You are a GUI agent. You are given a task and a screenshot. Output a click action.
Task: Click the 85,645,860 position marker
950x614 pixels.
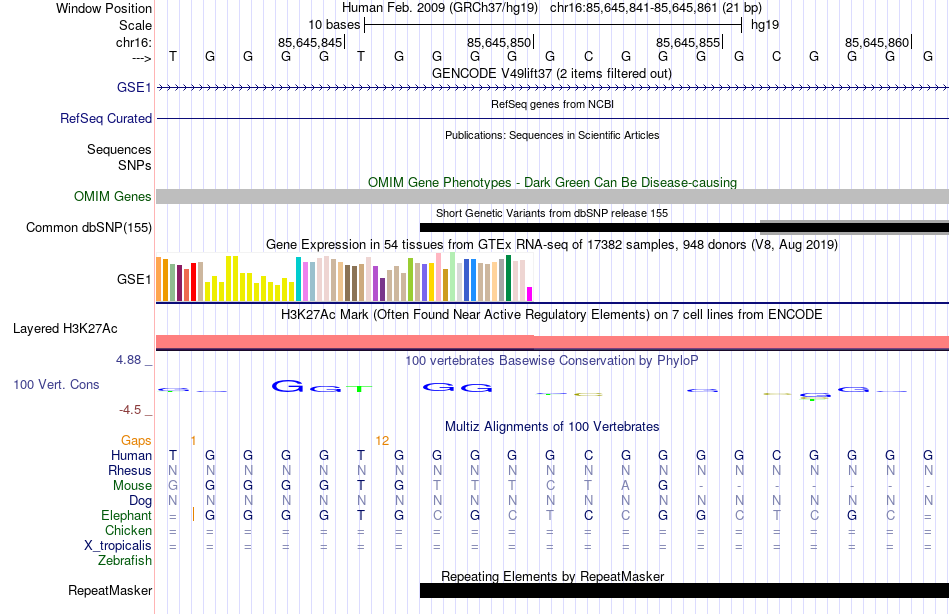(x=877, y=42)
